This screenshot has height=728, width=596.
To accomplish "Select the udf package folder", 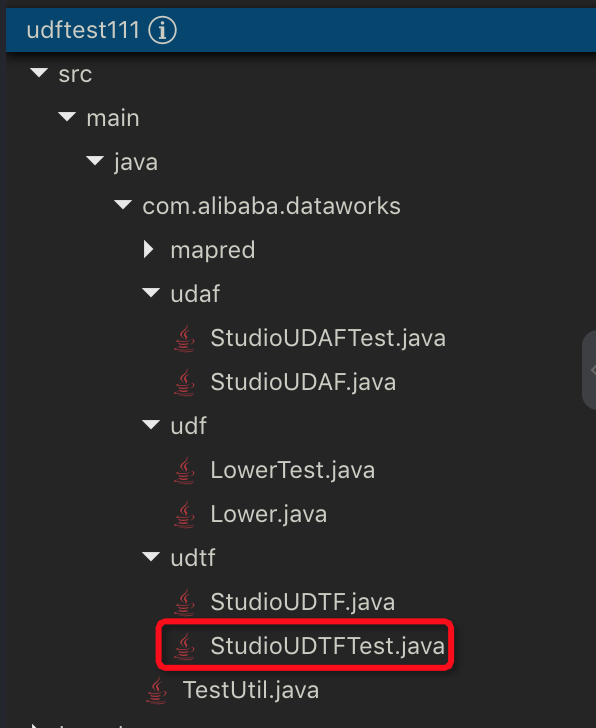I will (x=188, y=426).
